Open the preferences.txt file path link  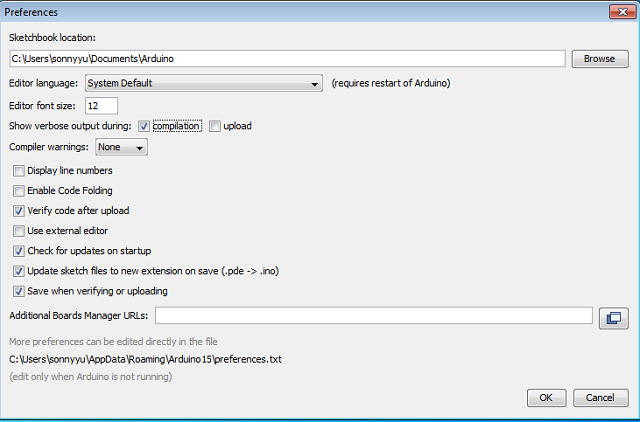145,359
